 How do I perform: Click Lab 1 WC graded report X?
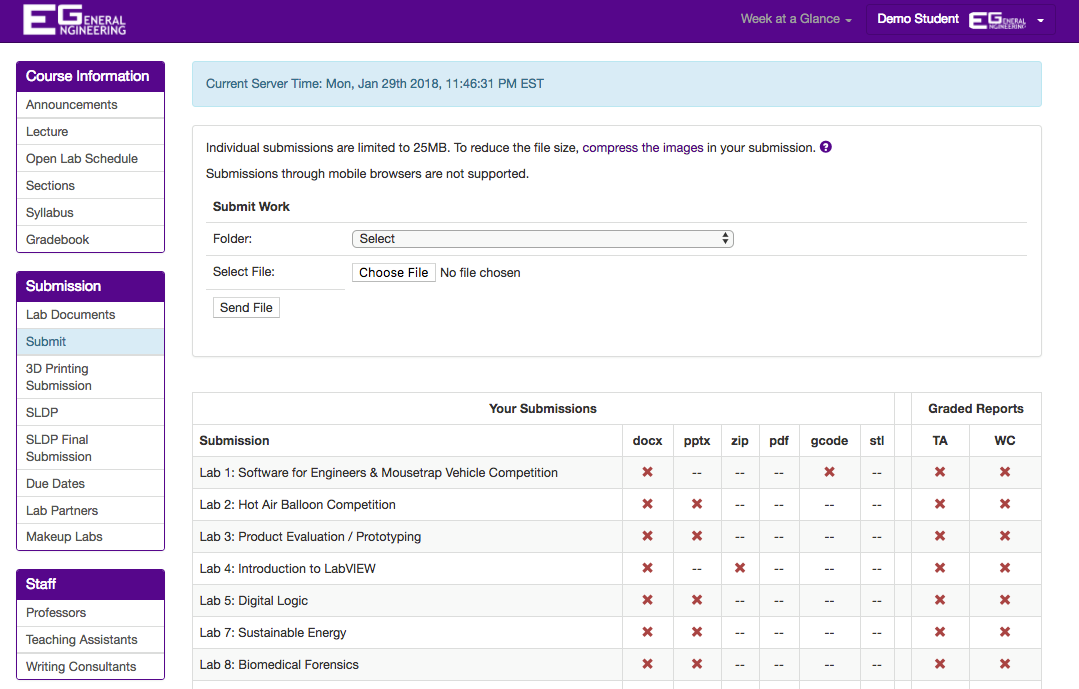tap(1005, 472)
